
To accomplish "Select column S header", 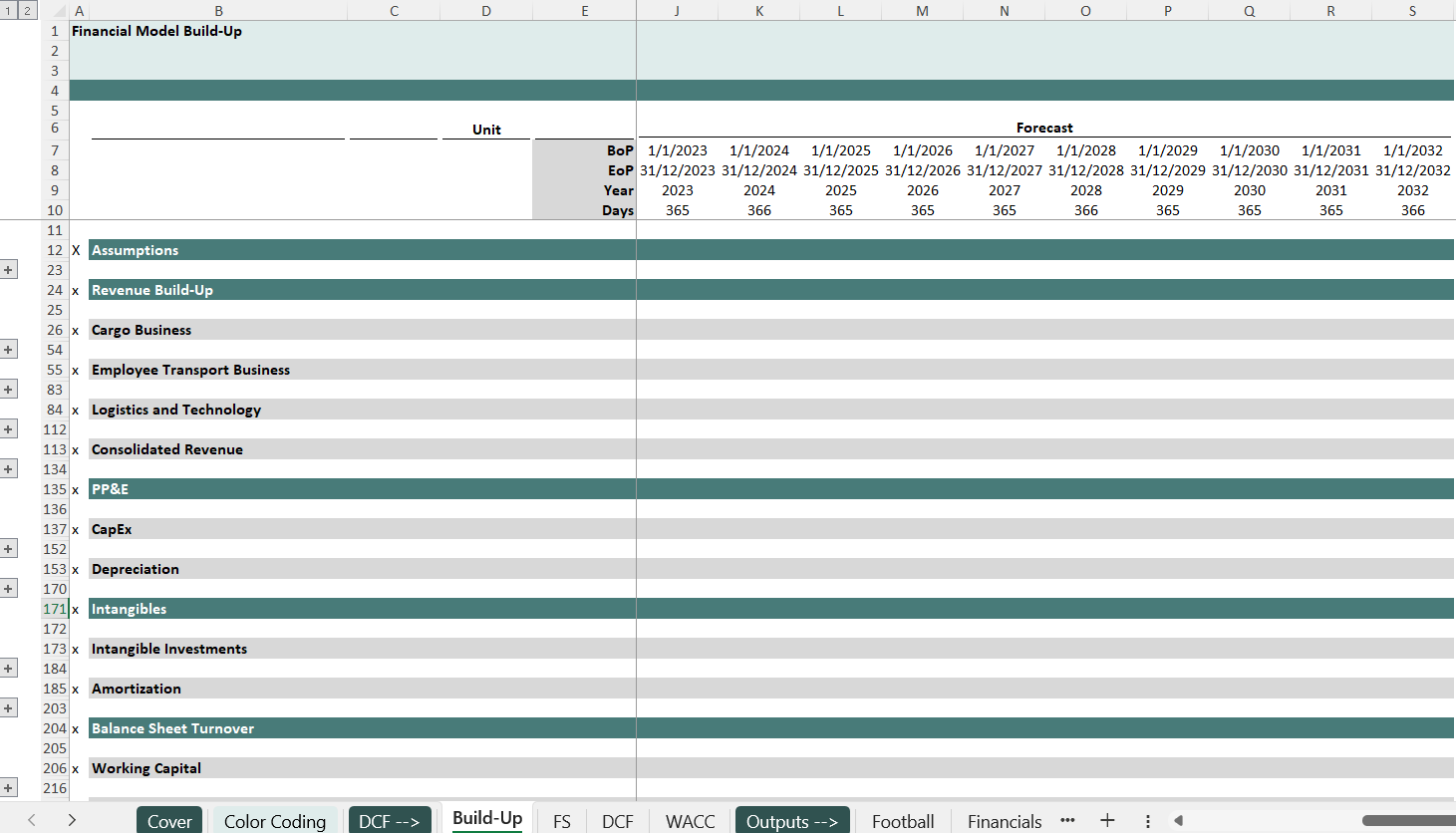I will coord(1412,11).
